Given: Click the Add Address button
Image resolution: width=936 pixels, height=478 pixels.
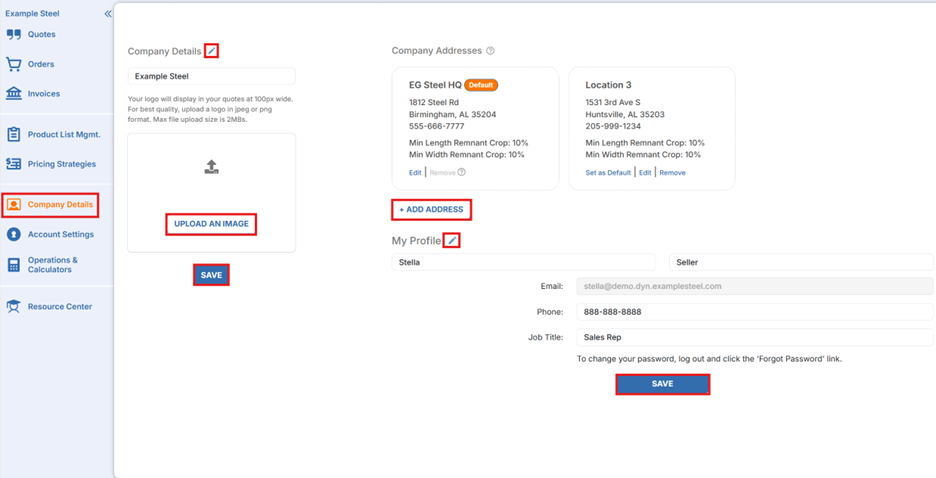Looking at the screenshot, I should (x=430, y=210).
